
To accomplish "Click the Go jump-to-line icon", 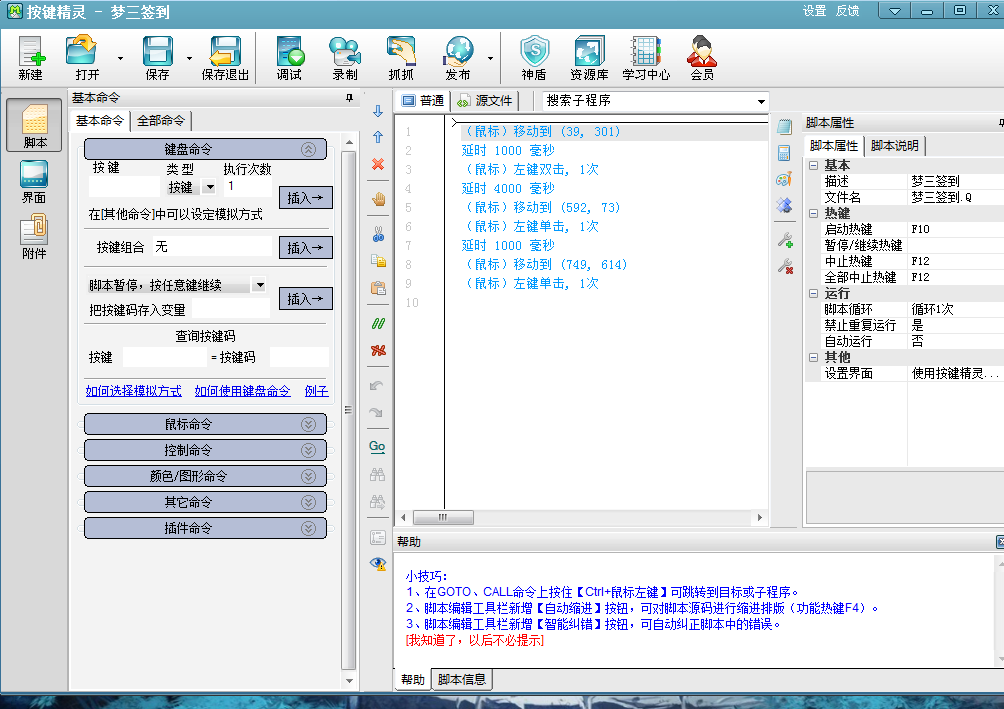I will coord(377,446).
